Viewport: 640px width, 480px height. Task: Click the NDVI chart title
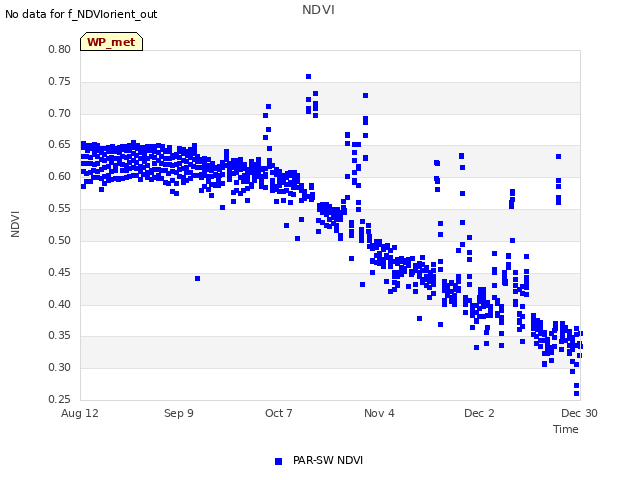point(318,10)
